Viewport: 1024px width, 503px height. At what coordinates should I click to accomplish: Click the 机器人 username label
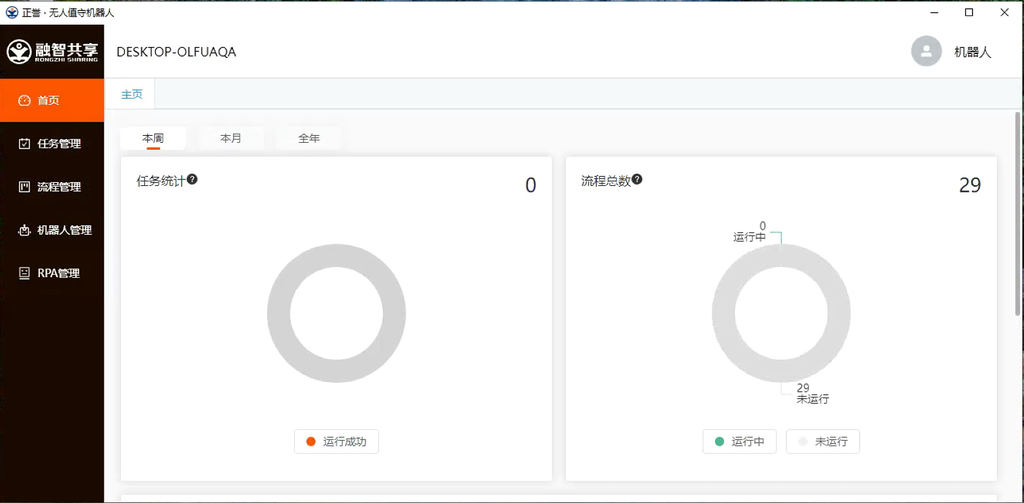[x=972, y=52]
